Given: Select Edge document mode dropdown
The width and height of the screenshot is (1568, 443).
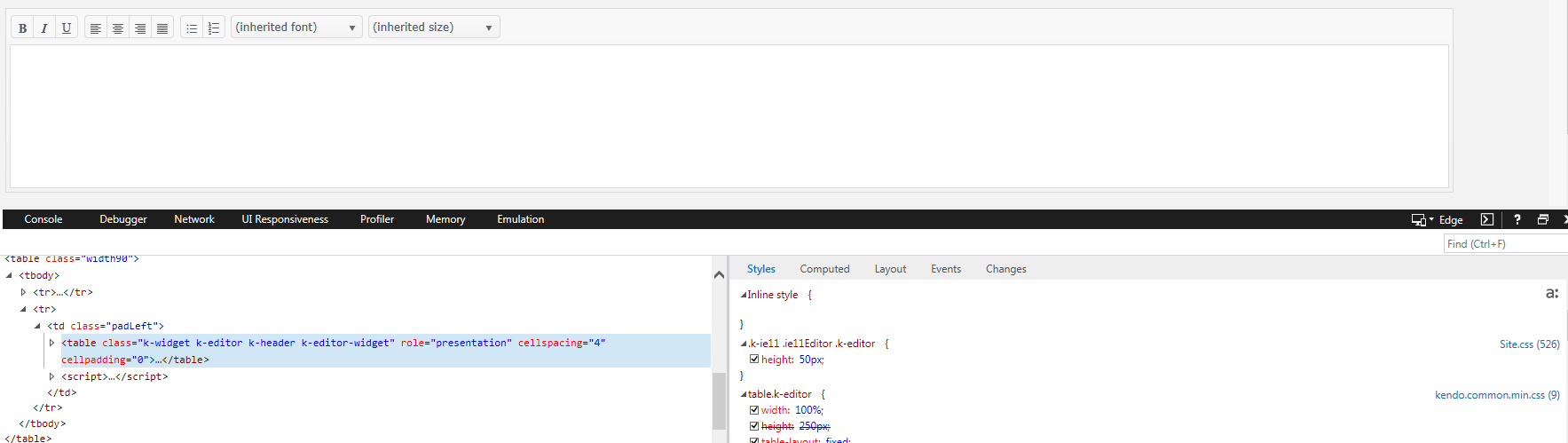Looking at the screenshot, I should click(1451, 219).
